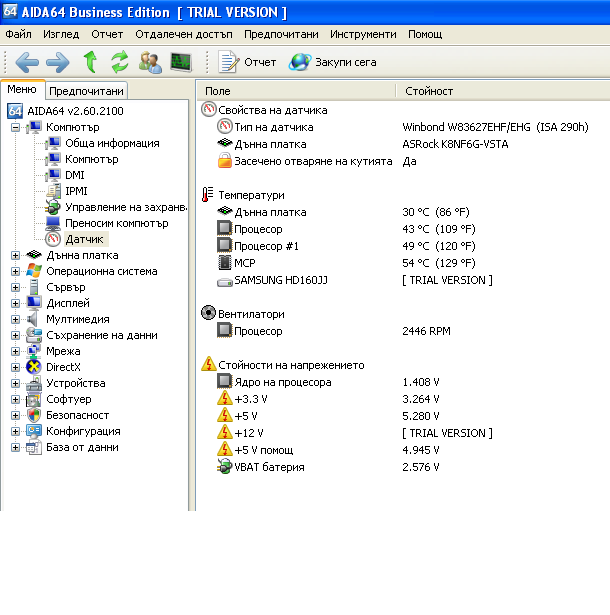Open the Отчет menu in menu bar

click(x=107, y=34)
